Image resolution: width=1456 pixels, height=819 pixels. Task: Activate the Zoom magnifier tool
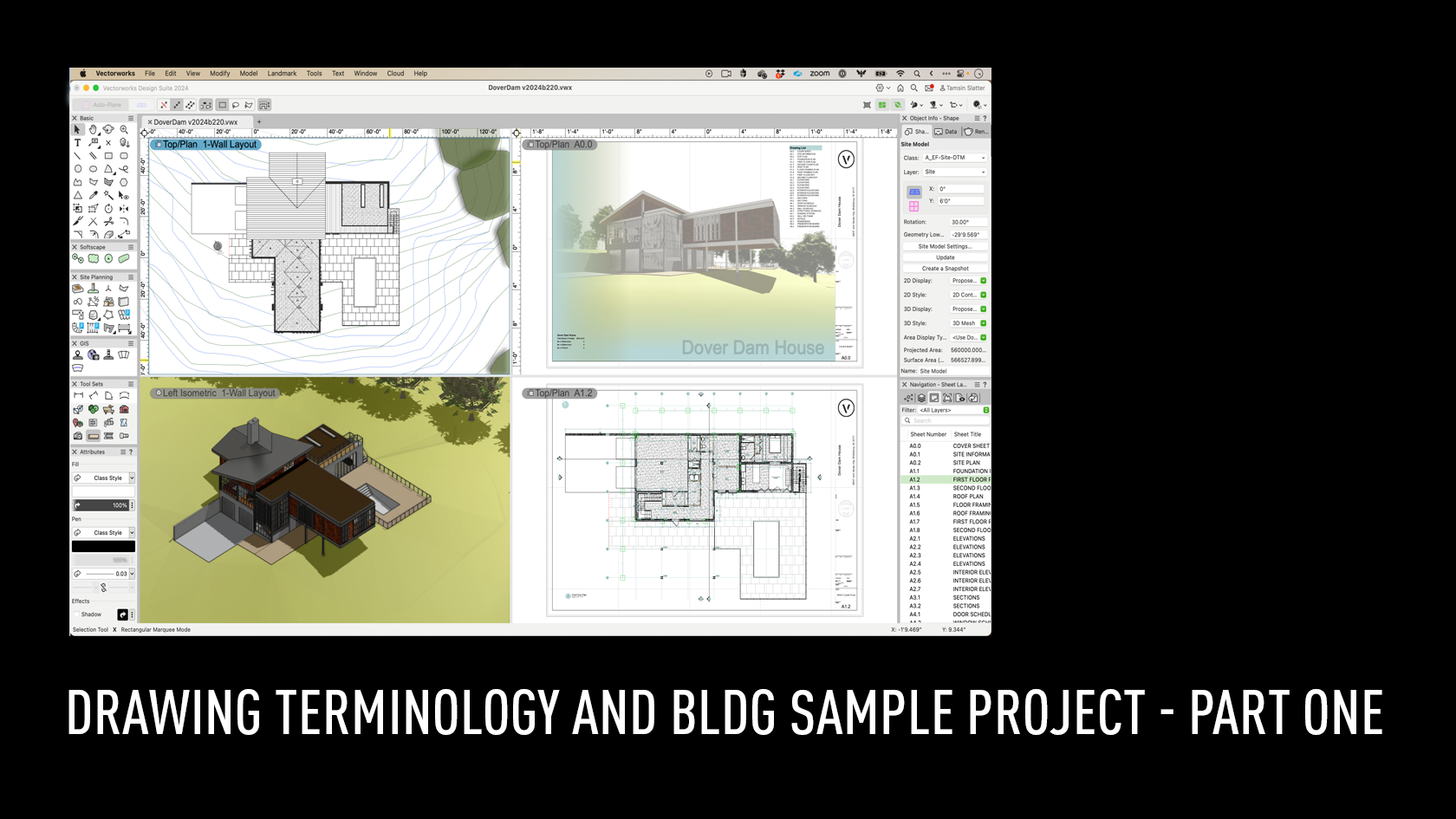[124, 130]
